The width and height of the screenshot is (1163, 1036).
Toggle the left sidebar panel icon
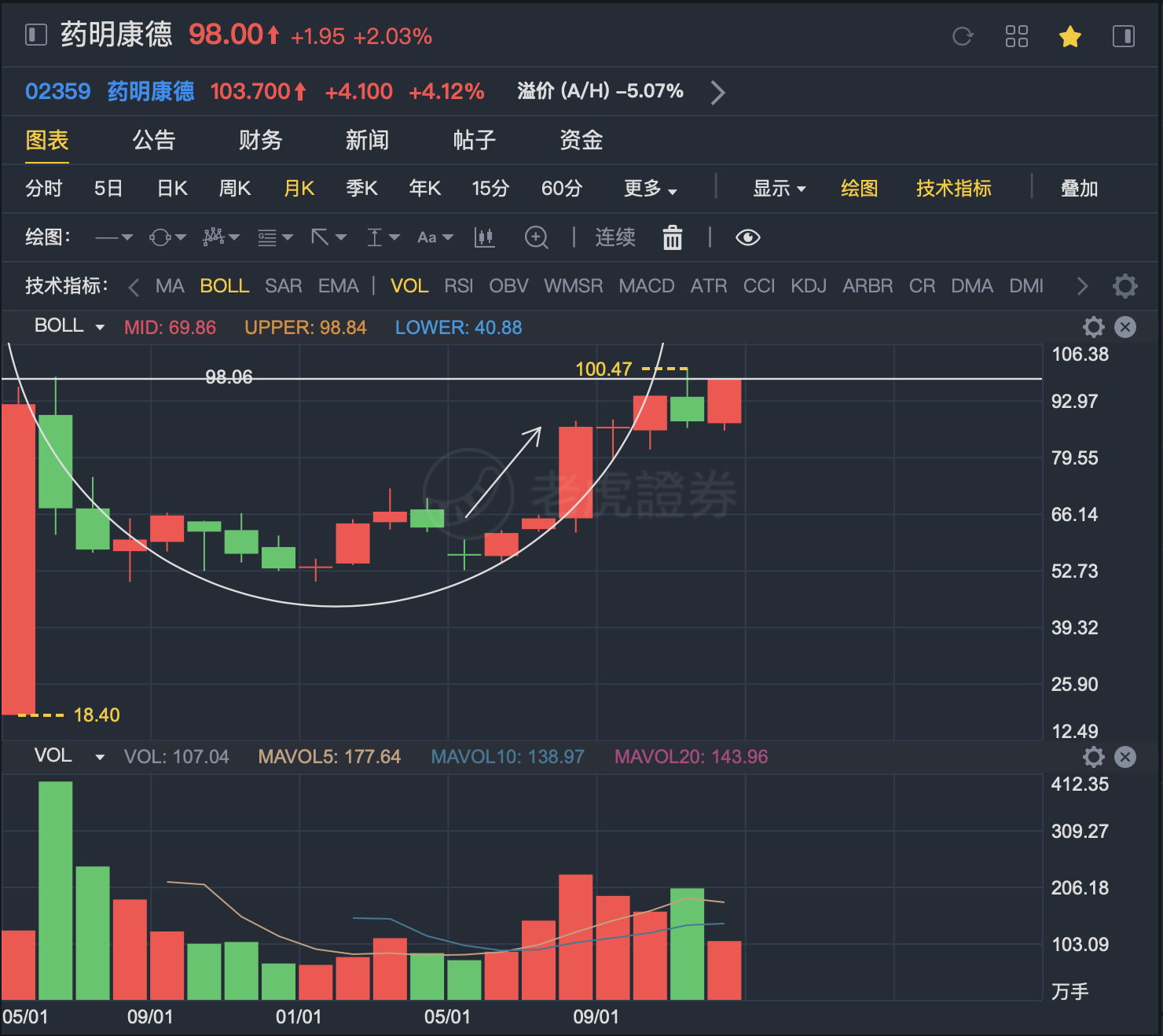tap(36, 35)
